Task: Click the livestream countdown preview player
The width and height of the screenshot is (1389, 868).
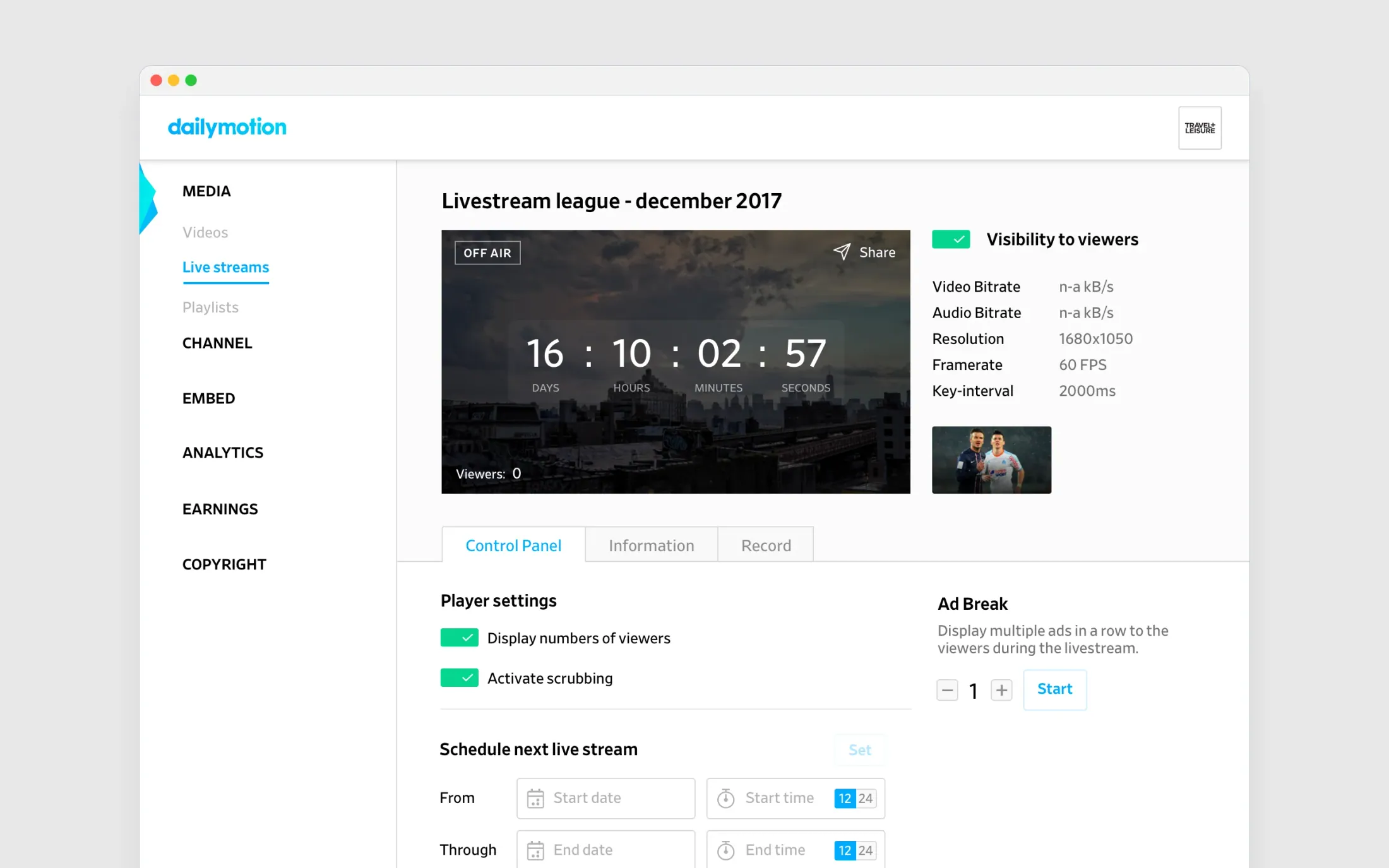Action: click(676, 362)
